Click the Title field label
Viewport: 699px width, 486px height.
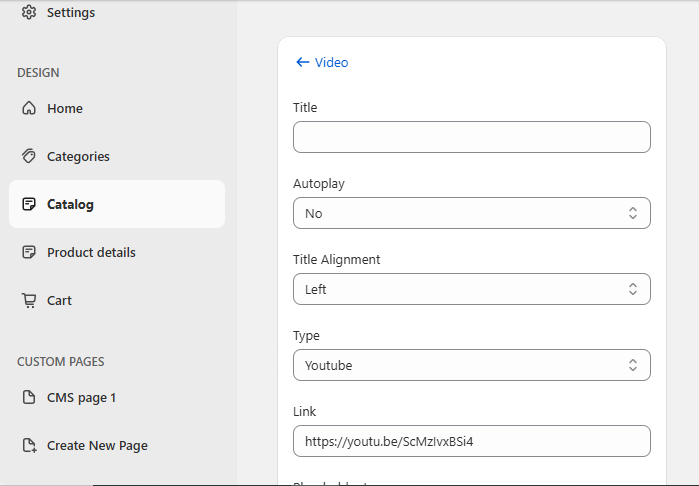pos(305,107)
